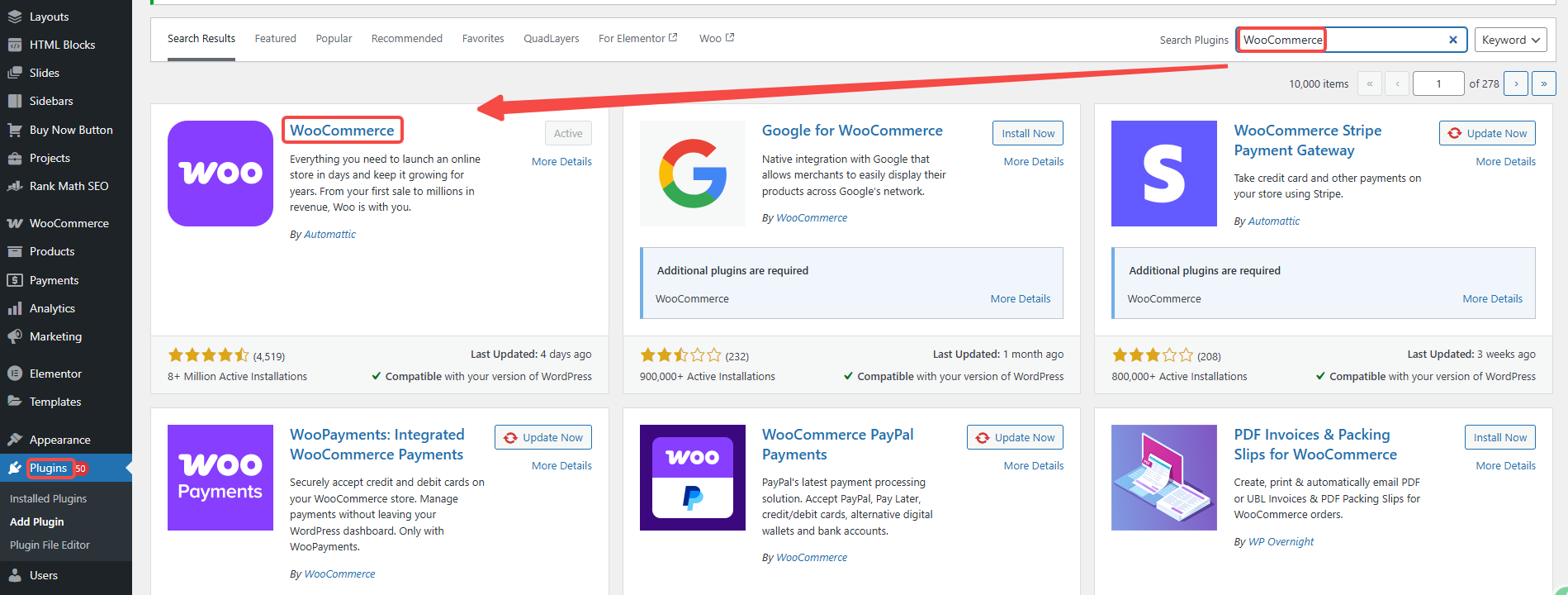1568x595 pixels.
Task: Switch to the Featured tab
Action: pyautogui.click(x=276, y=39)
